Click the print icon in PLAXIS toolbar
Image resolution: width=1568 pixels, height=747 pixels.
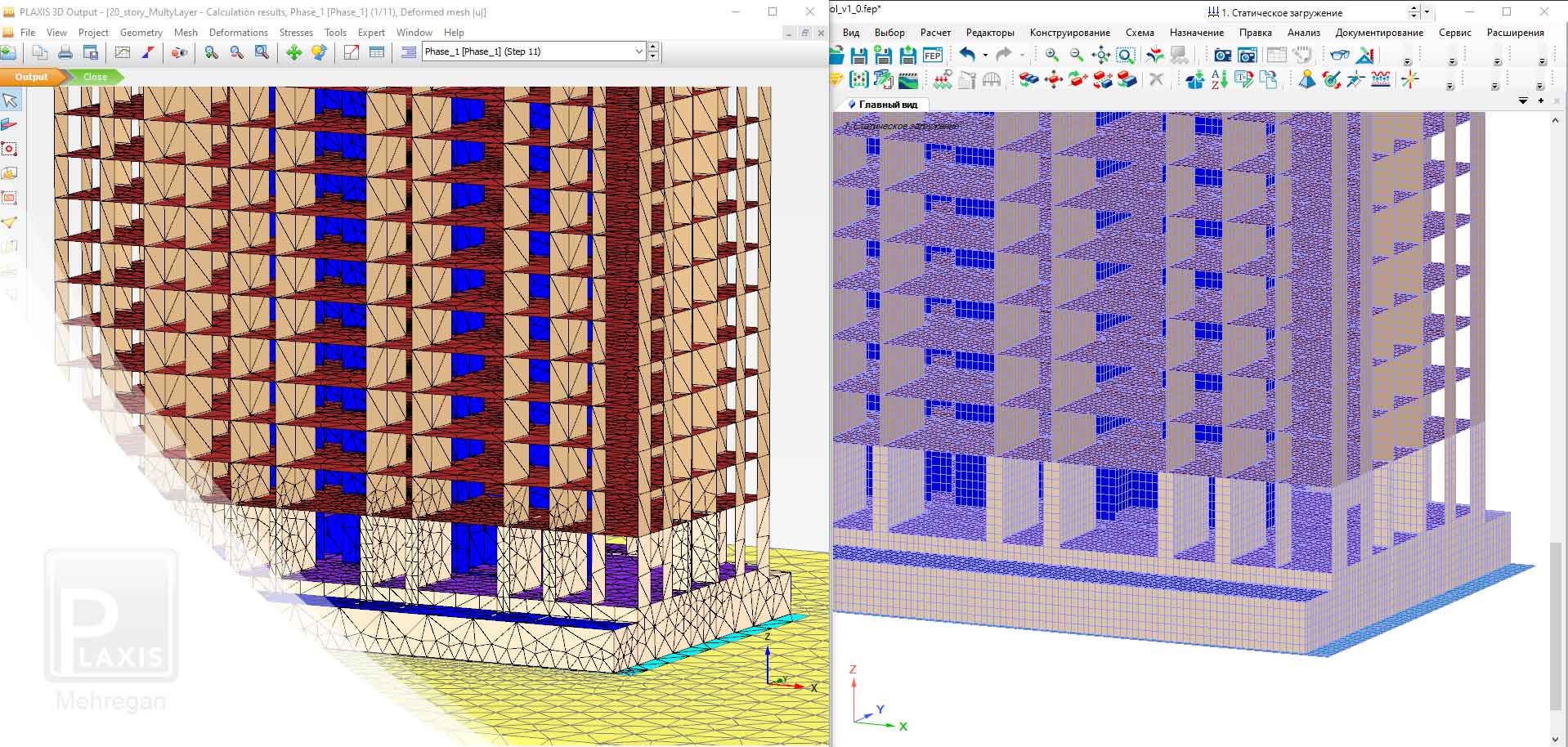pyautogui.click(x=65, y=52)
